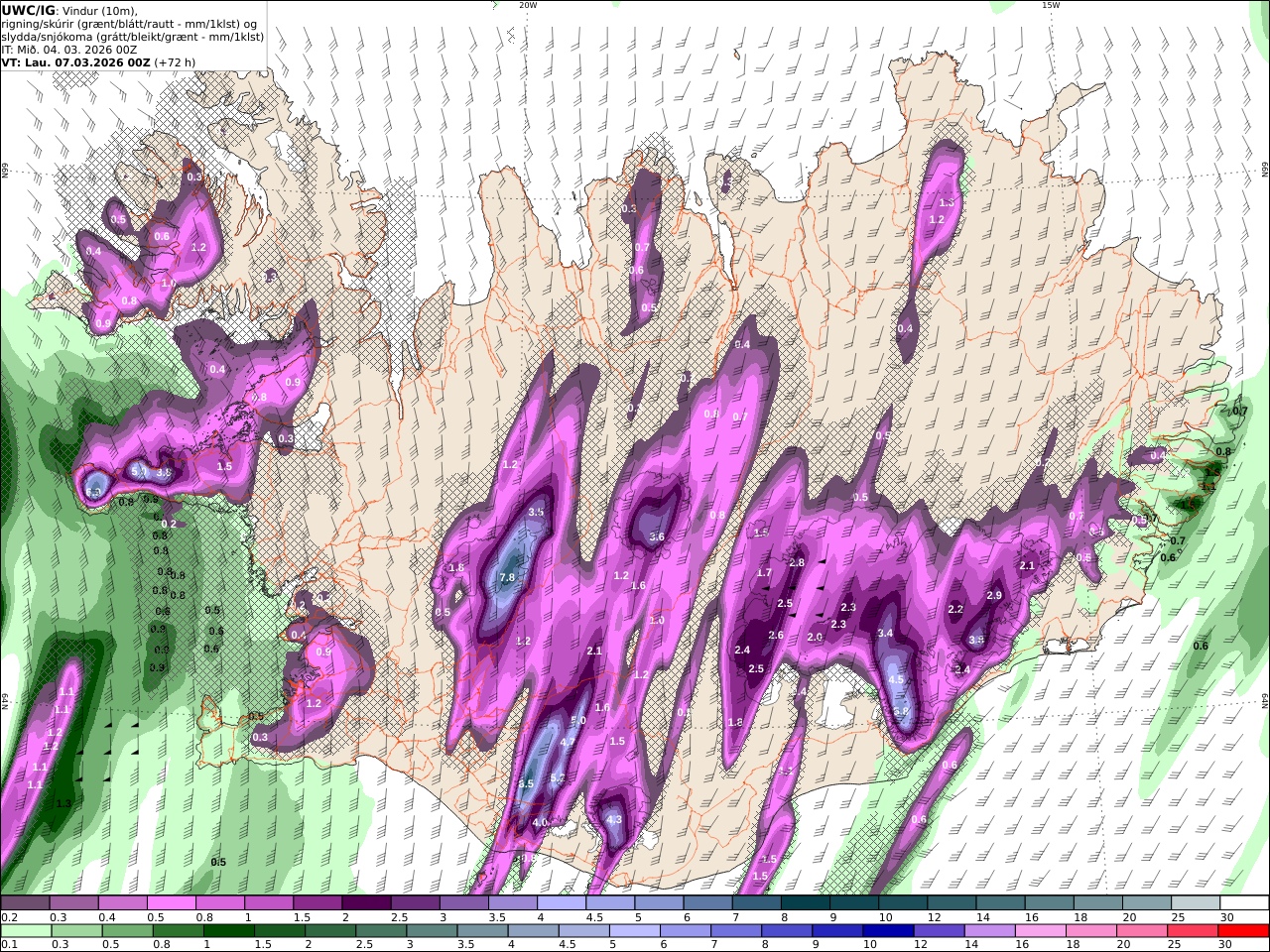
Task: Click the '2.9' precipitation value on the map
Action: point(994,595)
